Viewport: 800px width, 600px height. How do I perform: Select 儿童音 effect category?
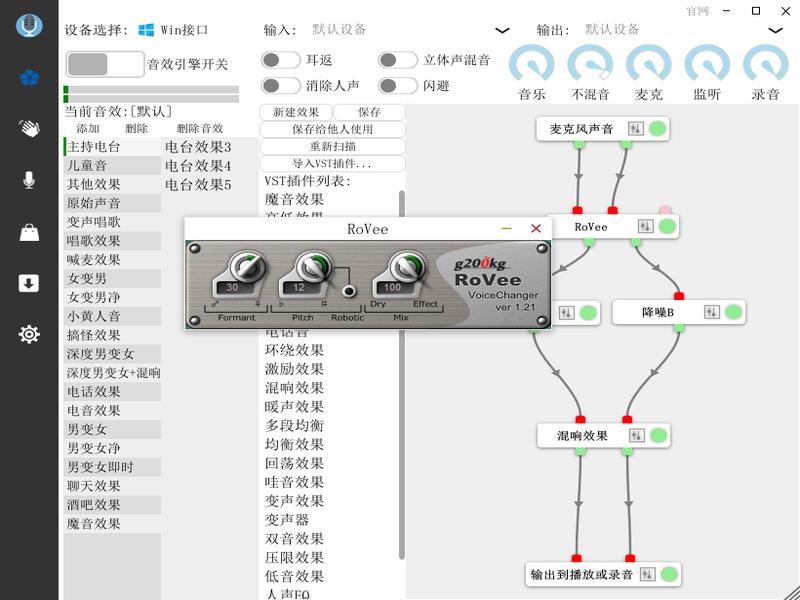[x=112, y=166]
